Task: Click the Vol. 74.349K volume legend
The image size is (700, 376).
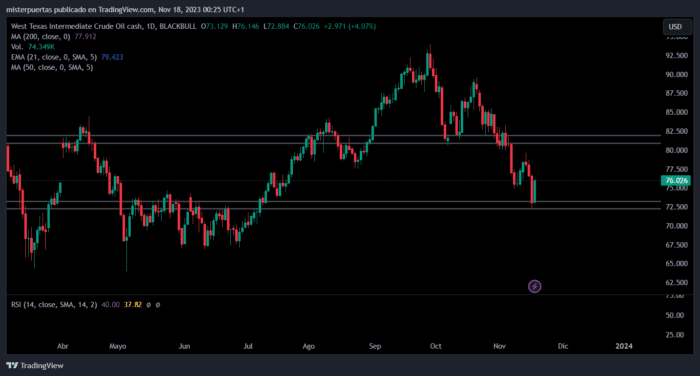Action: pyautogui.click(x=33, y=47)
